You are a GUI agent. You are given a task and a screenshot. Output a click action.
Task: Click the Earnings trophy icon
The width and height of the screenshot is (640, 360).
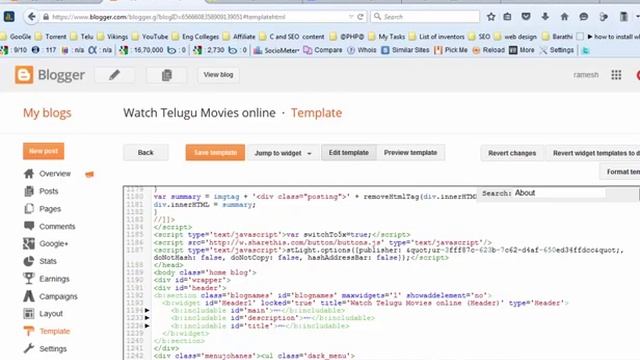29,278
